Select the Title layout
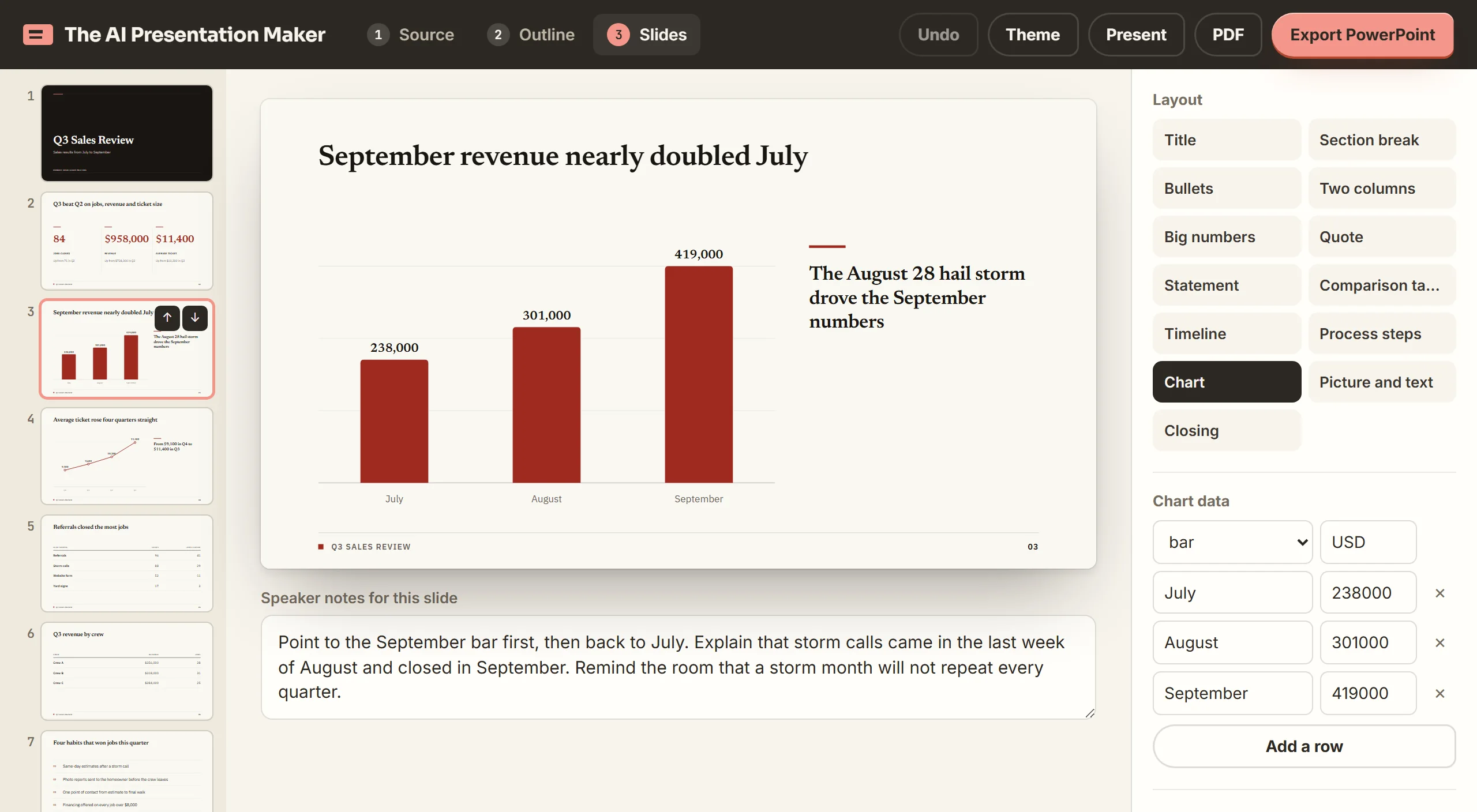Screen dimensions: 1477x812 tap(1227, 140)
